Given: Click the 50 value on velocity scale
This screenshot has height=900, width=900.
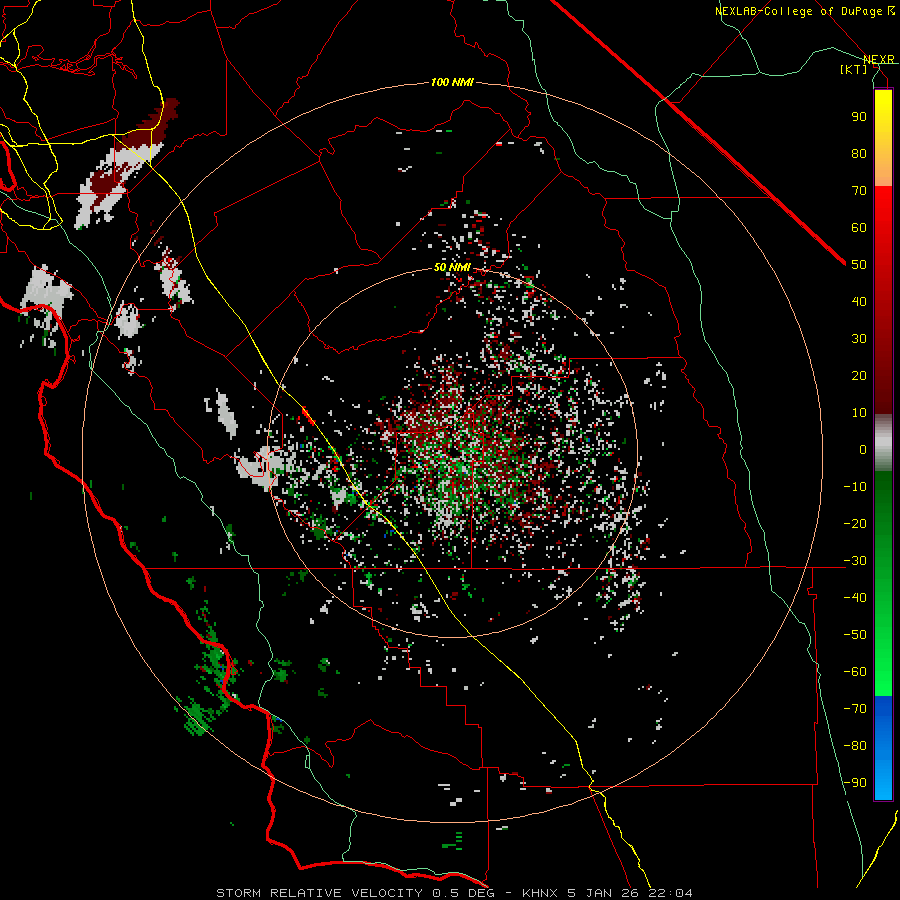Looking at the screenshot, I should click(x=859, y=265).
